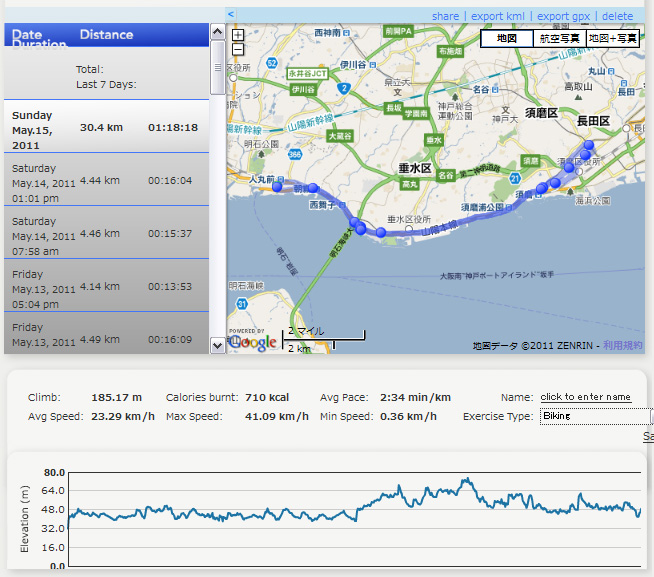
Task: Zoom out the map with minus button
Action: (x=238, y=50)
